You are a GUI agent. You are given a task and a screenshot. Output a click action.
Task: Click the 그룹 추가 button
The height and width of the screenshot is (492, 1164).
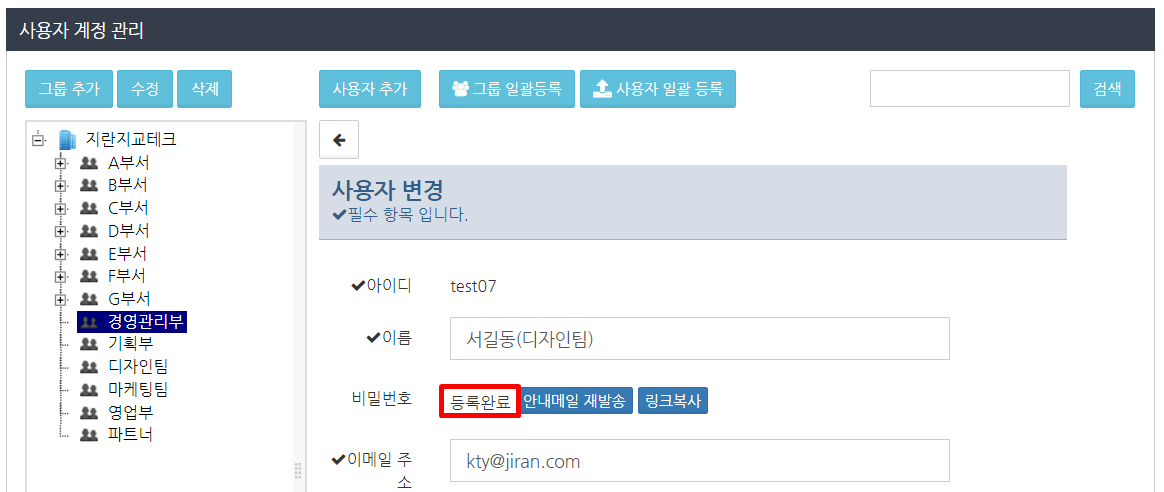click(x=69, y=89)
